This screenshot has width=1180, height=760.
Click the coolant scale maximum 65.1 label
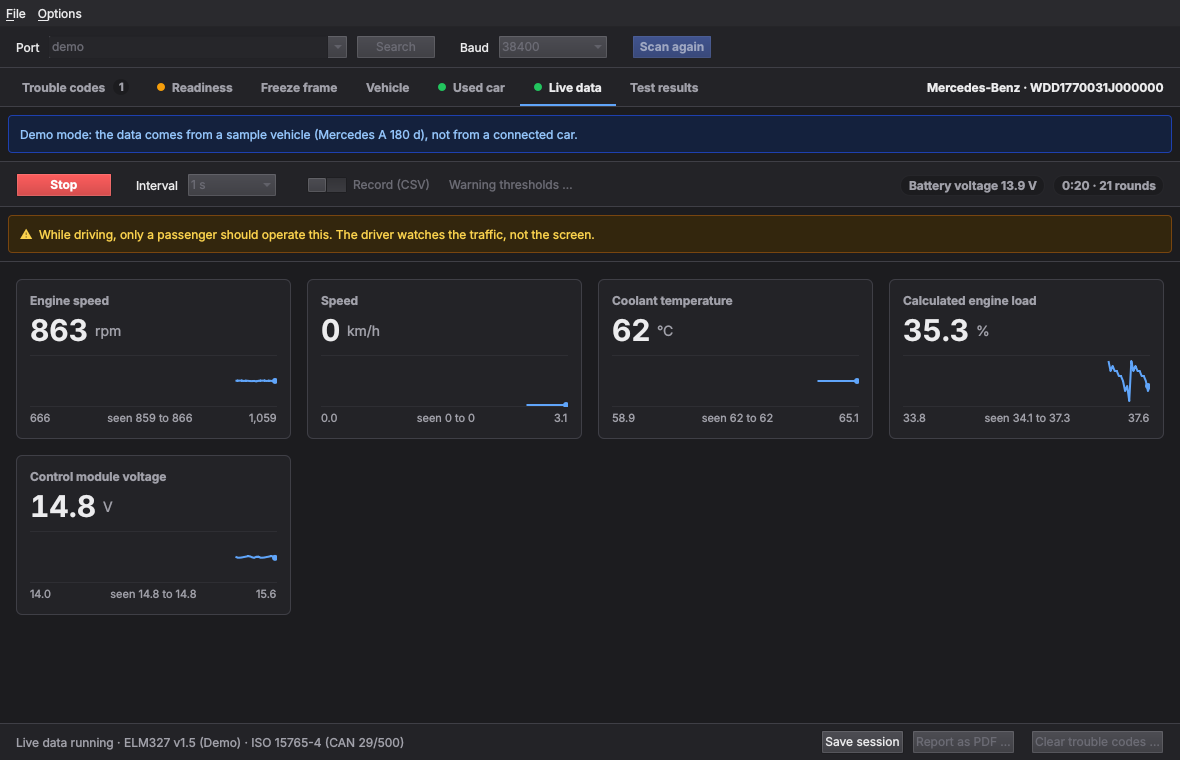(x=849, y=418)
